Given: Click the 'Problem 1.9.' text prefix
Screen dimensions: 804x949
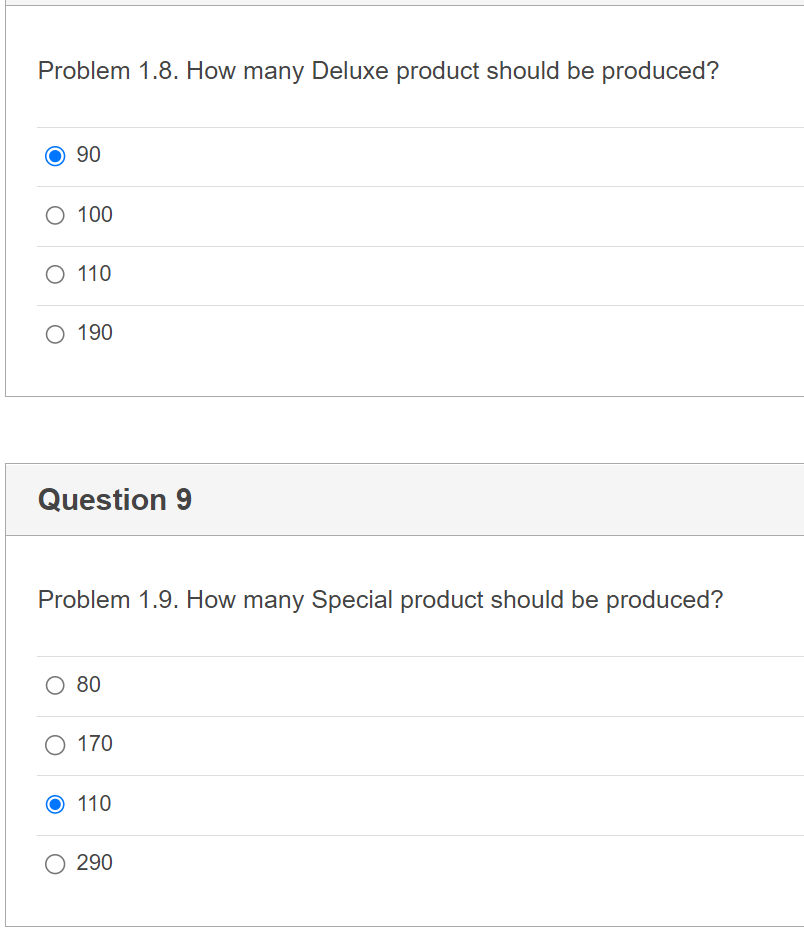Looking at the screenshot, I should point(108,600).
